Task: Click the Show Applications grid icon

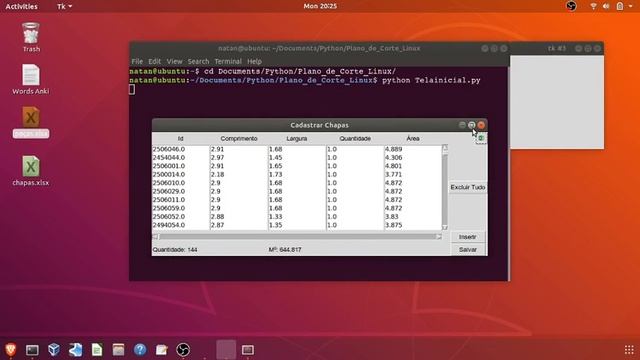Action: (629, 350)
